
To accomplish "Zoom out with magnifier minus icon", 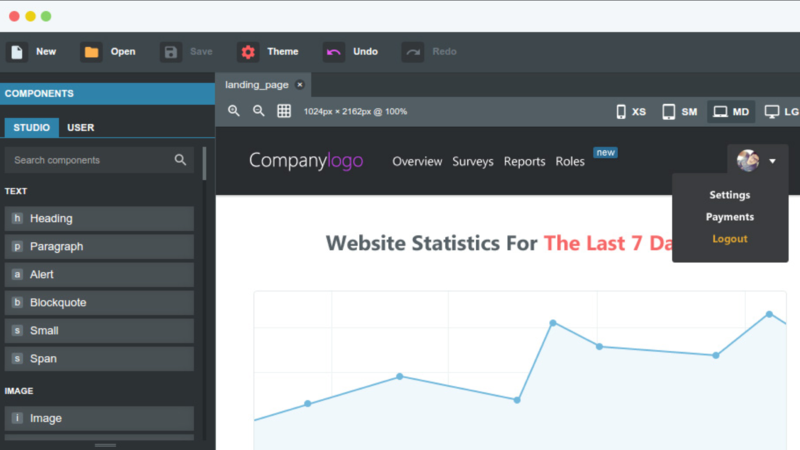I will tap(259, 111).
